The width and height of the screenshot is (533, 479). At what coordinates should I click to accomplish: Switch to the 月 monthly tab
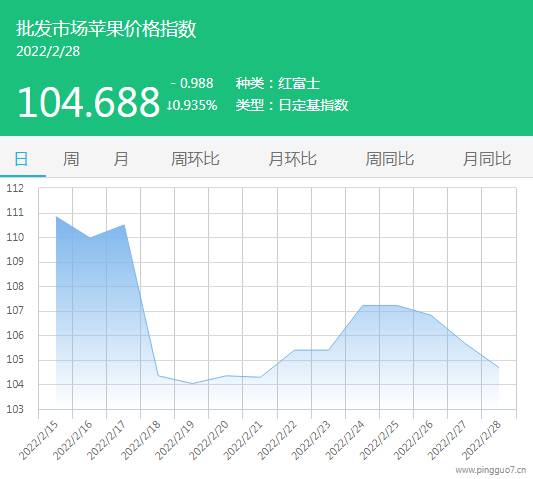coord(121,159)
